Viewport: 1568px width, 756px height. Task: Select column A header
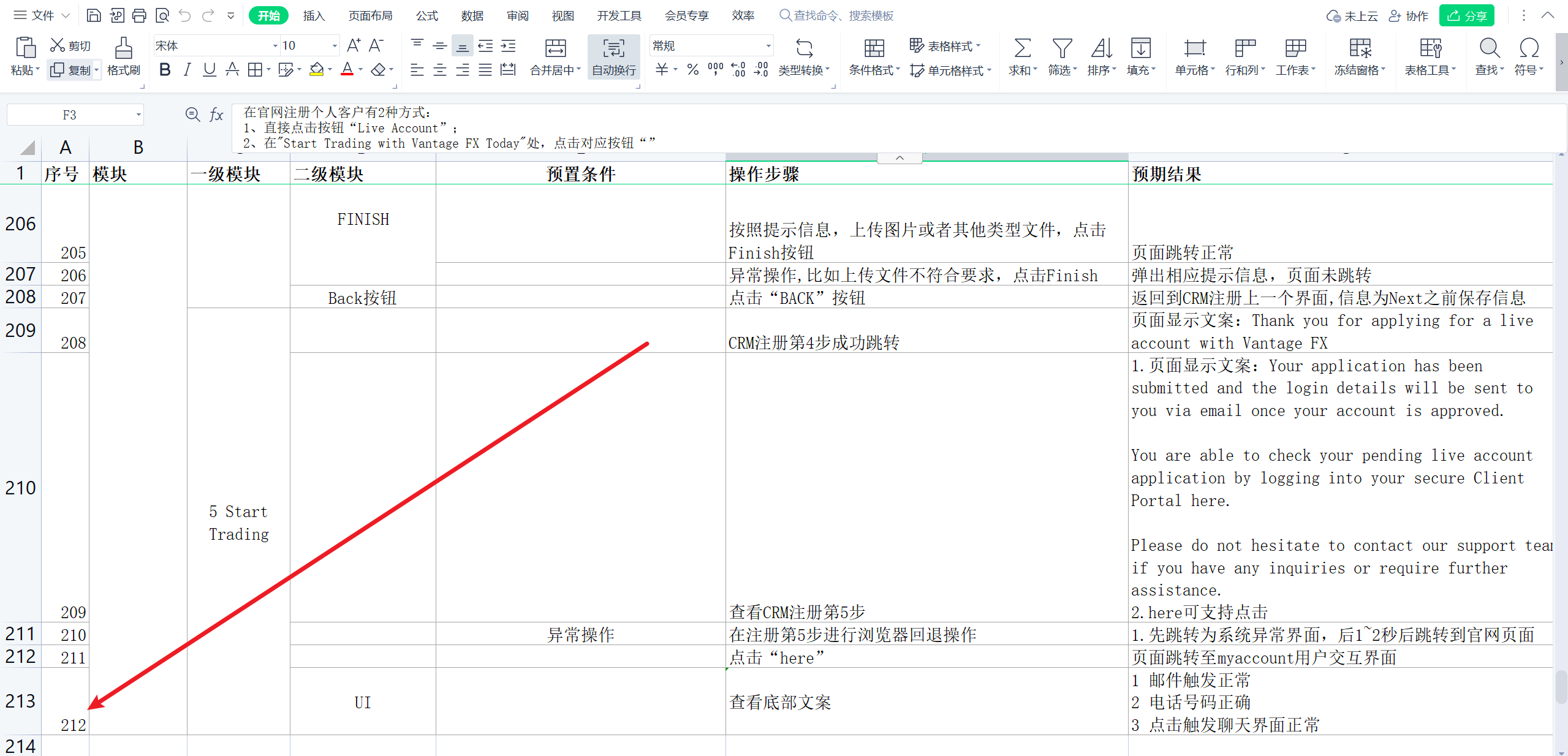(65, 147)
